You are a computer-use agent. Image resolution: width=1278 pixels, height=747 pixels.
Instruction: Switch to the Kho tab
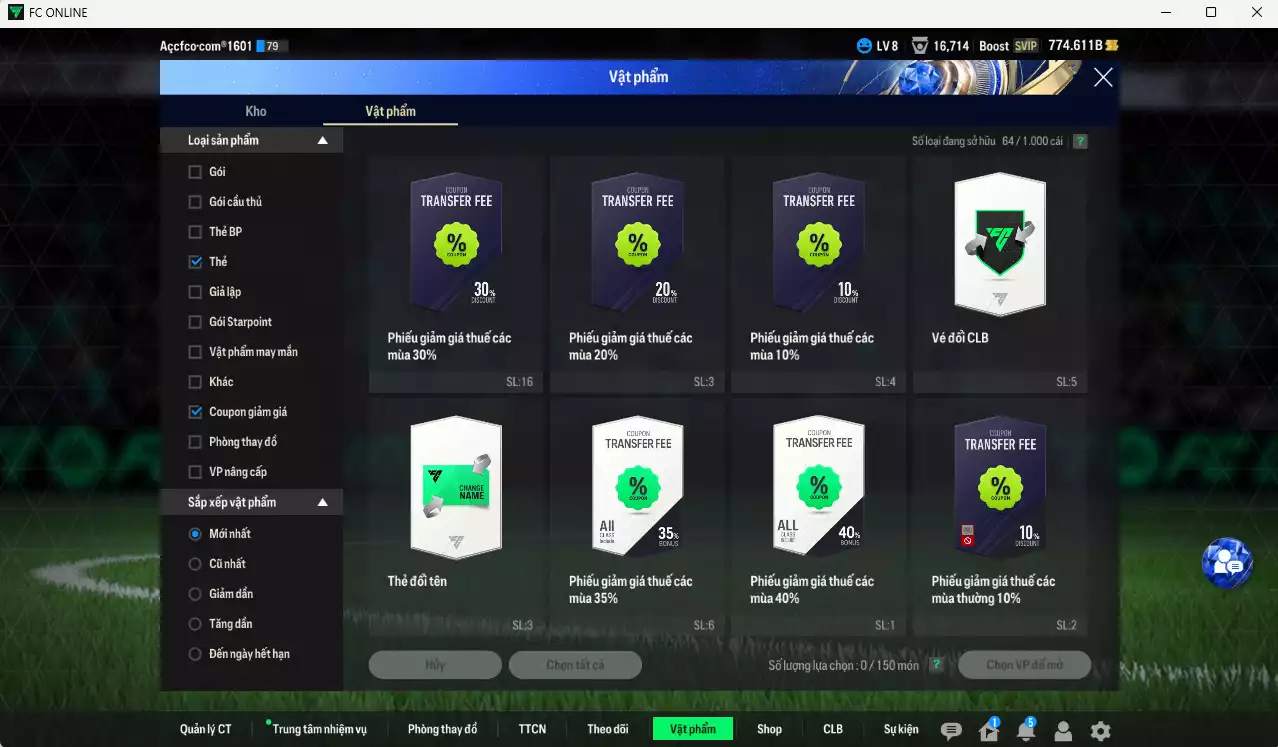click(x=256, y=111)
